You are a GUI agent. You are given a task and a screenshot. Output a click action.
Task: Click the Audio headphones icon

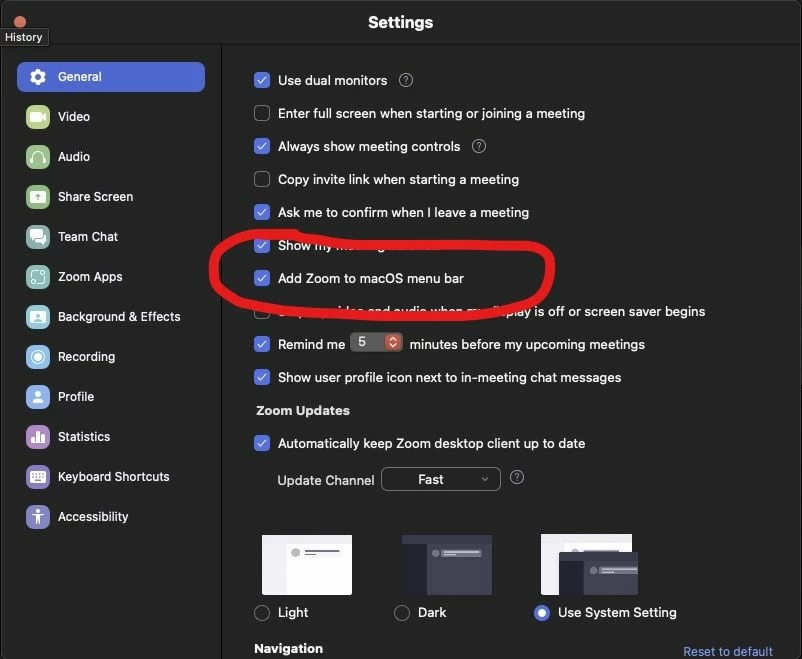tap(38, 157)
